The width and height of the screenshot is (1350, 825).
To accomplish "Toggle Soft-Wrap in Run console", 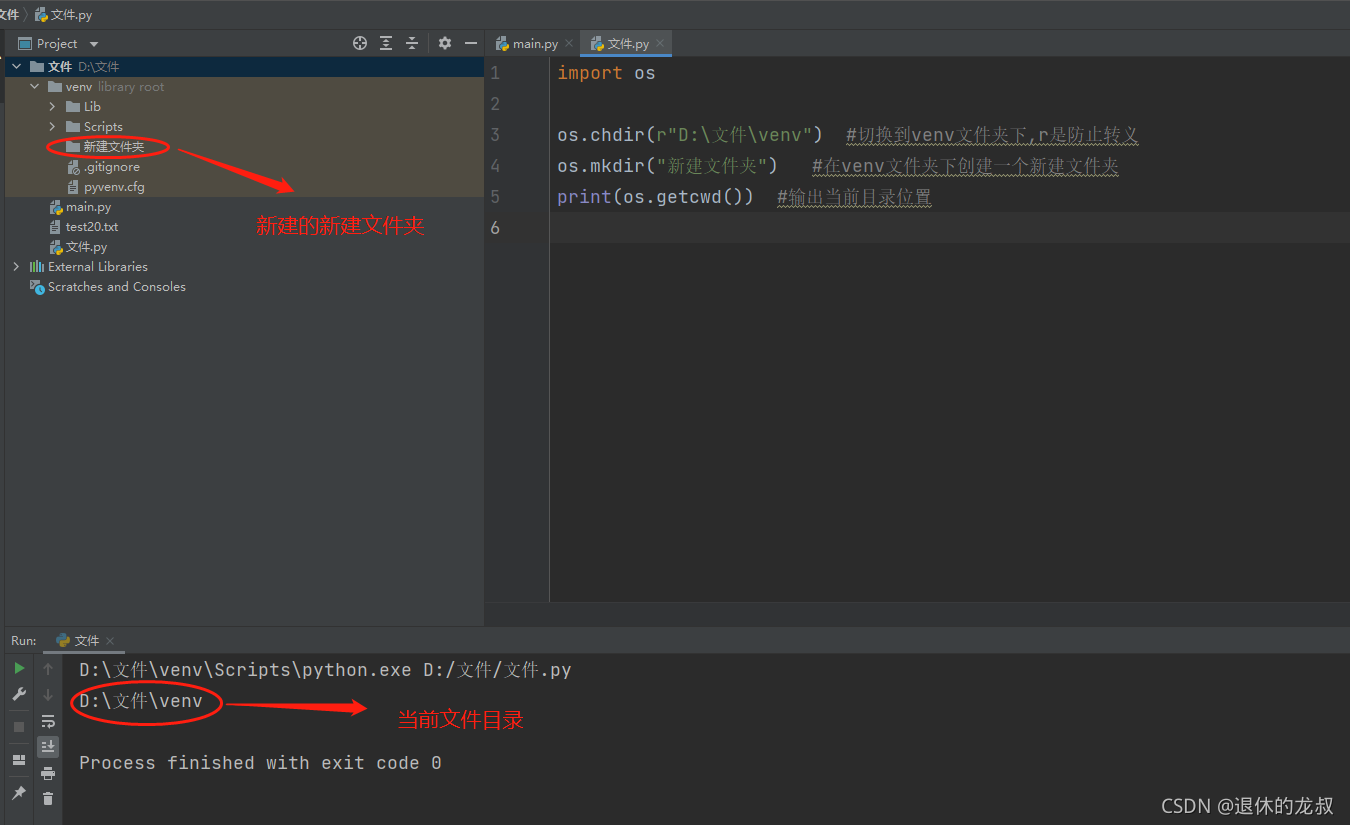I will (48, 721).
